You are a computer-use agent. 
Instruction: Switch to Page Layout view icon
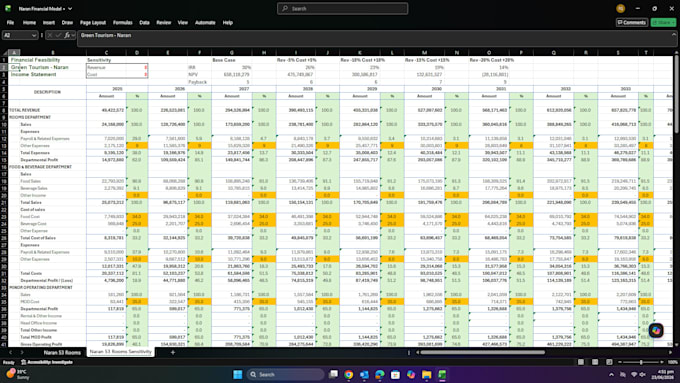(x=595, y=362)
